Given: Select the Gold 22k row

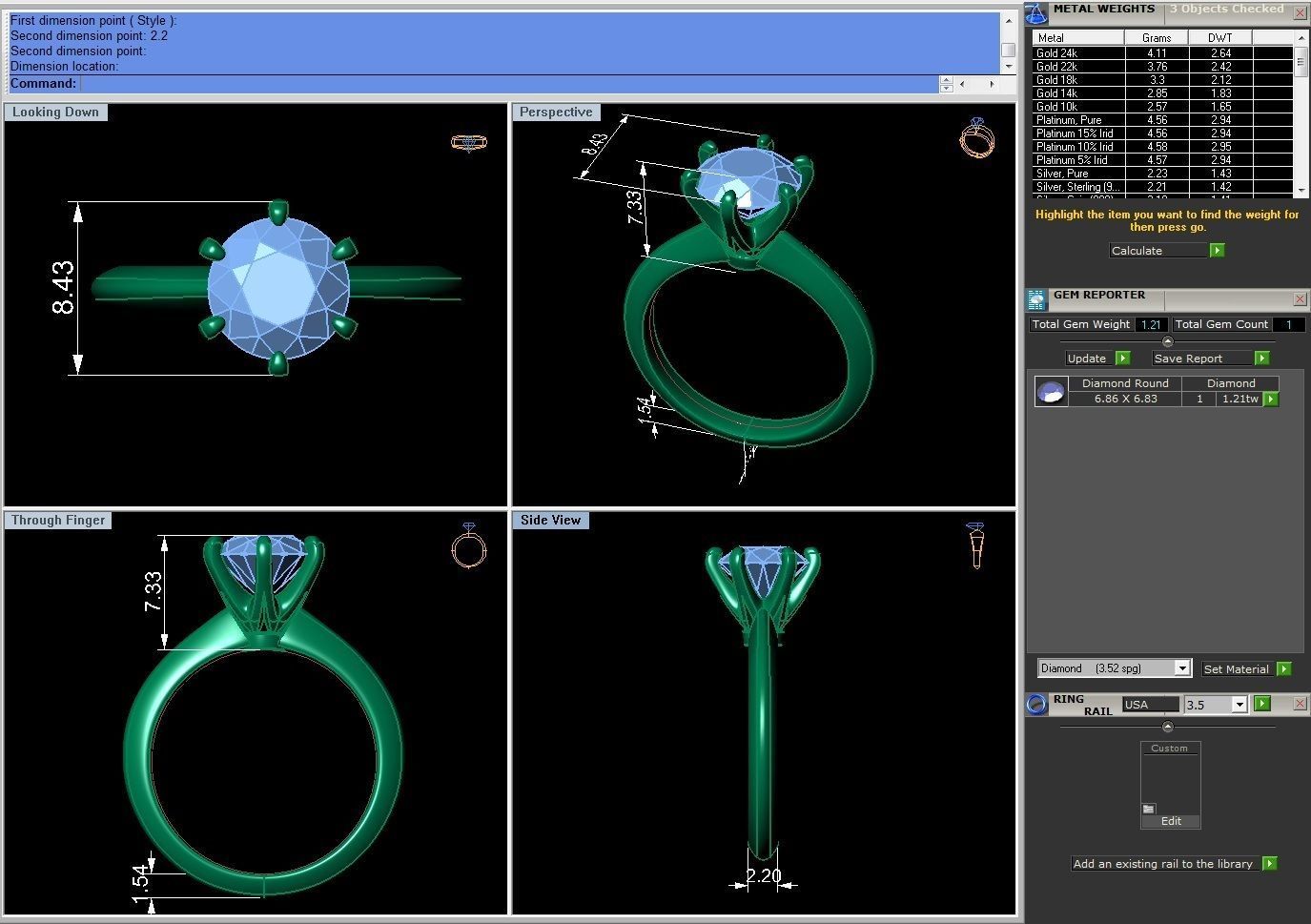Looking at the screenshot, I should pos(1163,67).
